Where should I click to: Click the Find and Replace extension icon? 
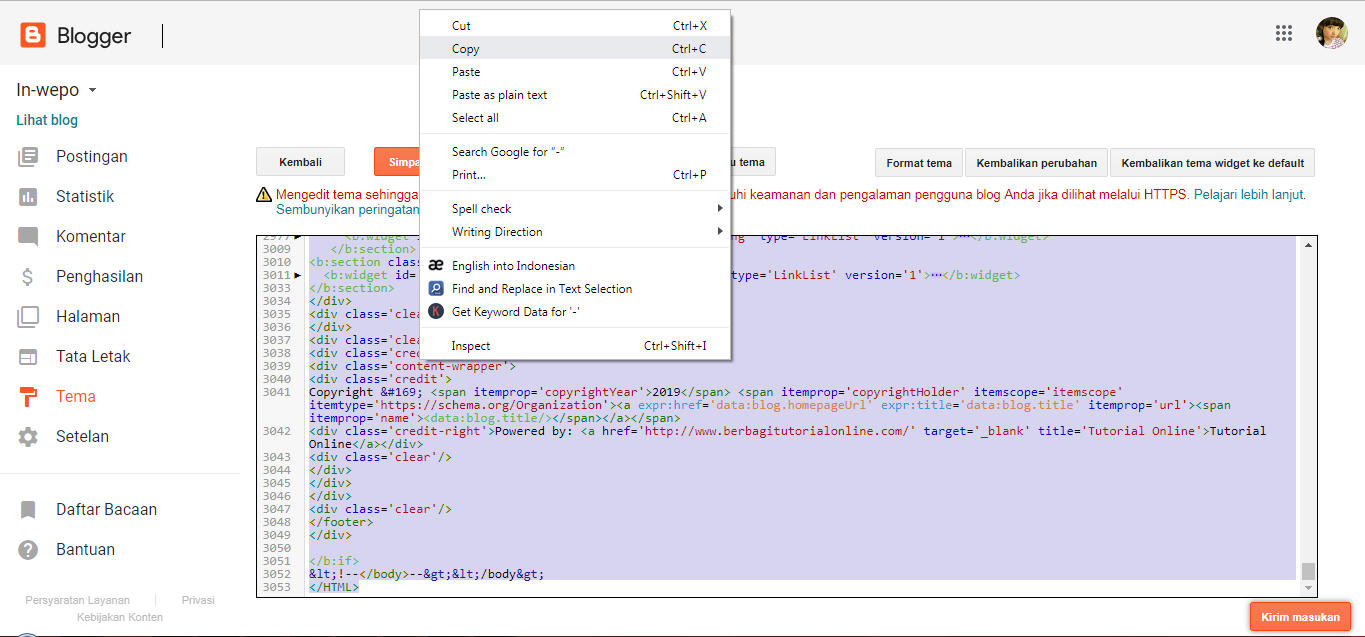click(436, 288)
